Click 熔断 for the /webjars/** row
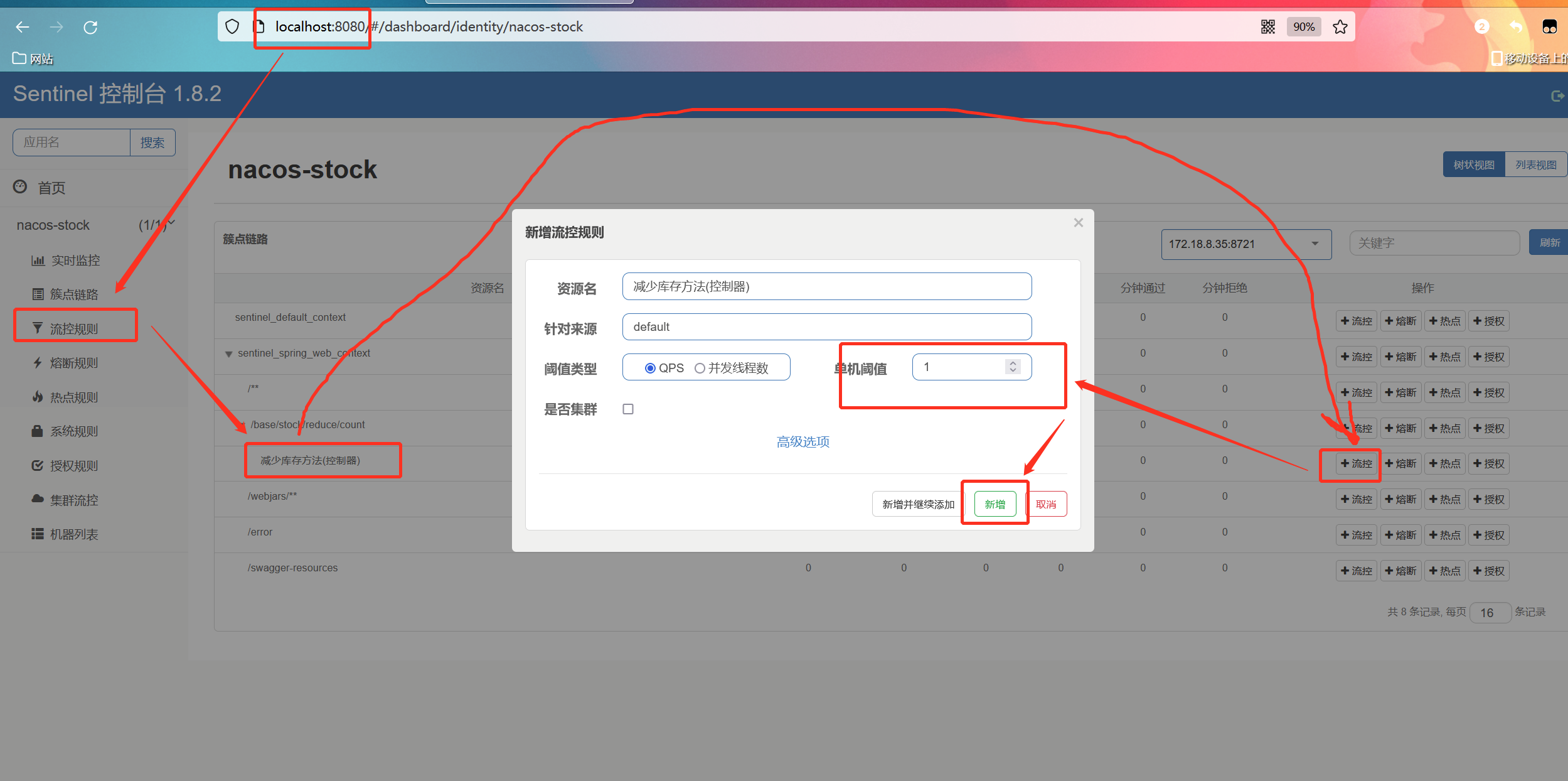 1401,499
